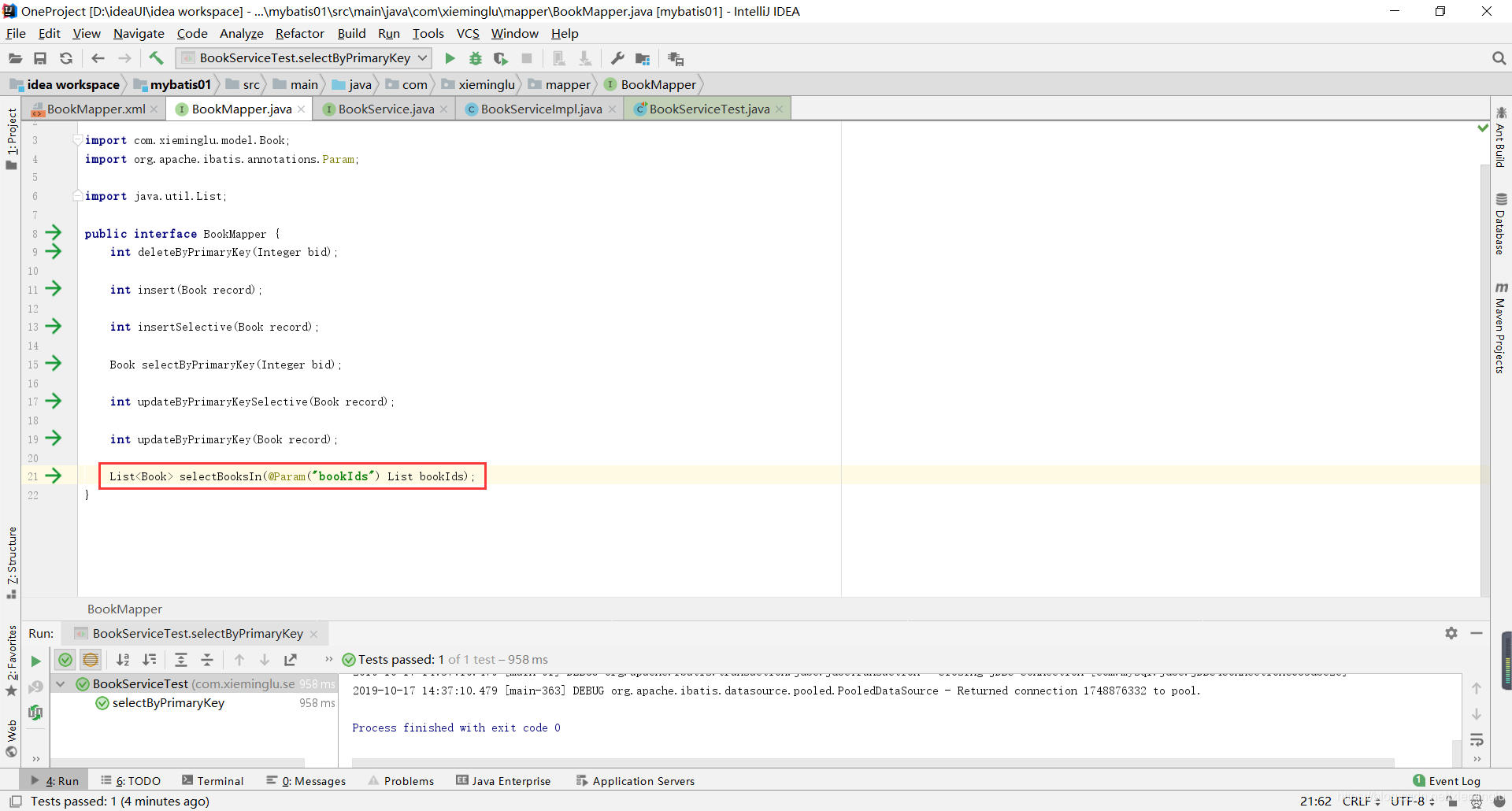The width and height of the screenshot is (1512, 811).
Task: Open Ant Build side panel
Action: click(x=1501, y=137)
